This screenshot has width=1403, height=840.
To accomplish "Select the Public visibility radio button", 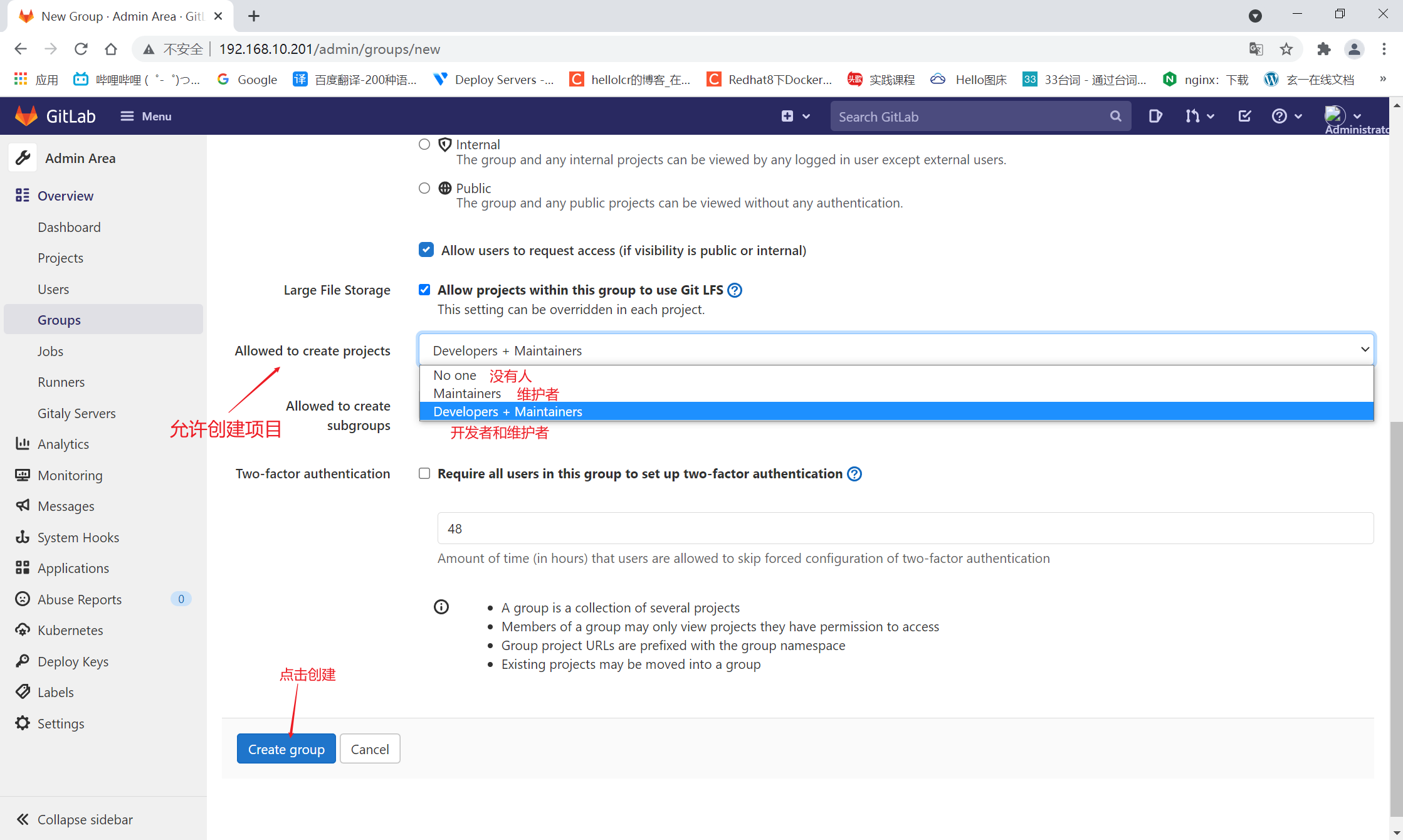I will point(424,187).
